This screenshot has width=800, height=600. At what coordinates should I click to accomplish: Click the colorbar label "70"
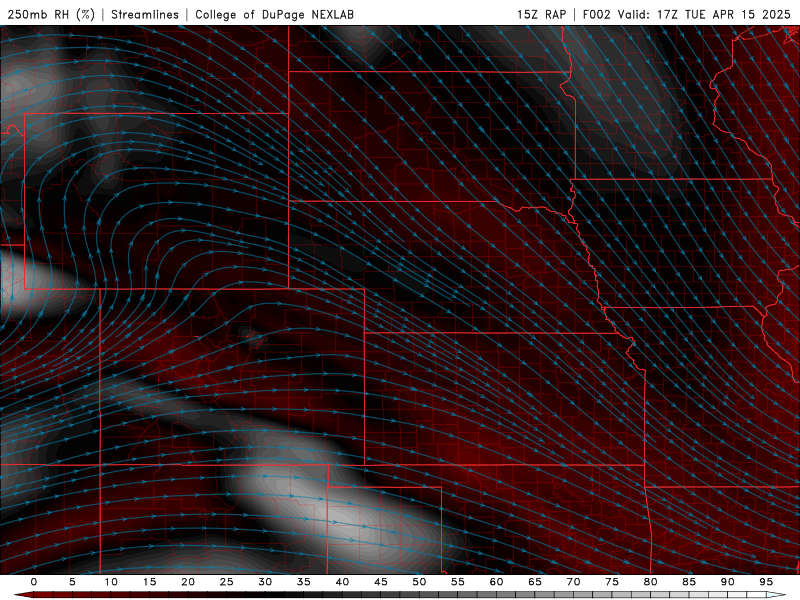[573, 582]
